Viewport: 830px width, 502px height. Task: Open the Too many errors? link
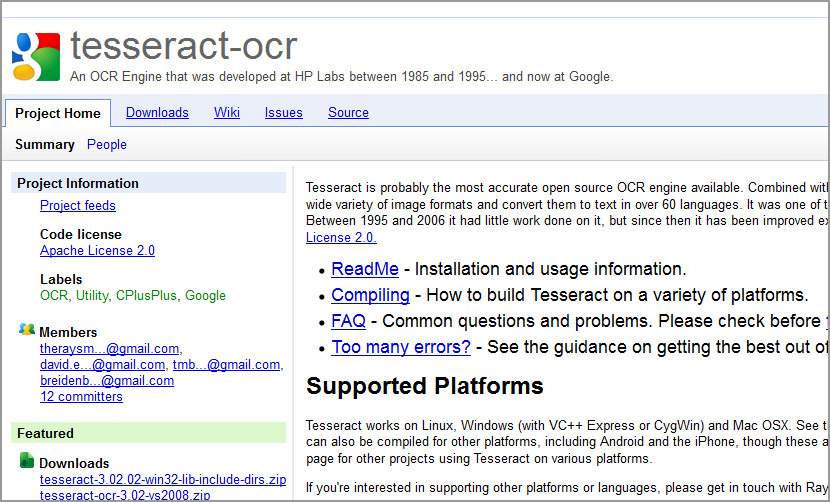tap(401, 347)
